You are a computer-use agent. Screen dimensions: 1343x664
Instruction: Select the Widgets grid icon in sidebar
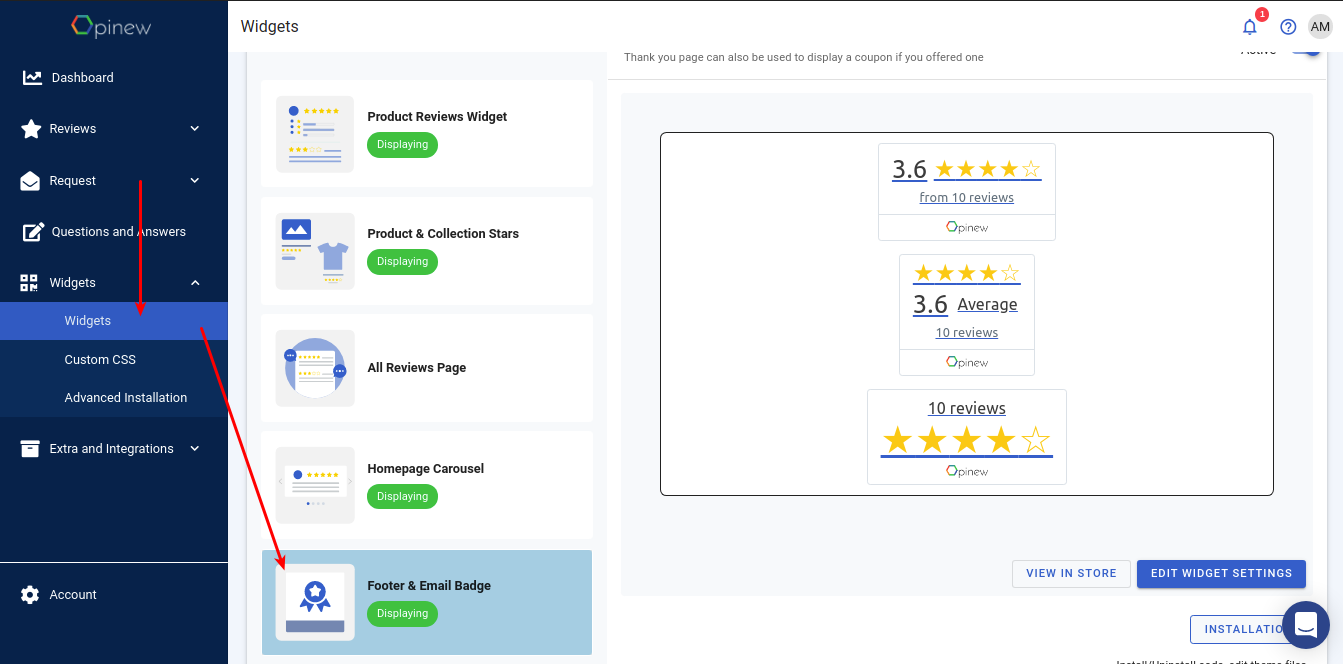(30, 282)
